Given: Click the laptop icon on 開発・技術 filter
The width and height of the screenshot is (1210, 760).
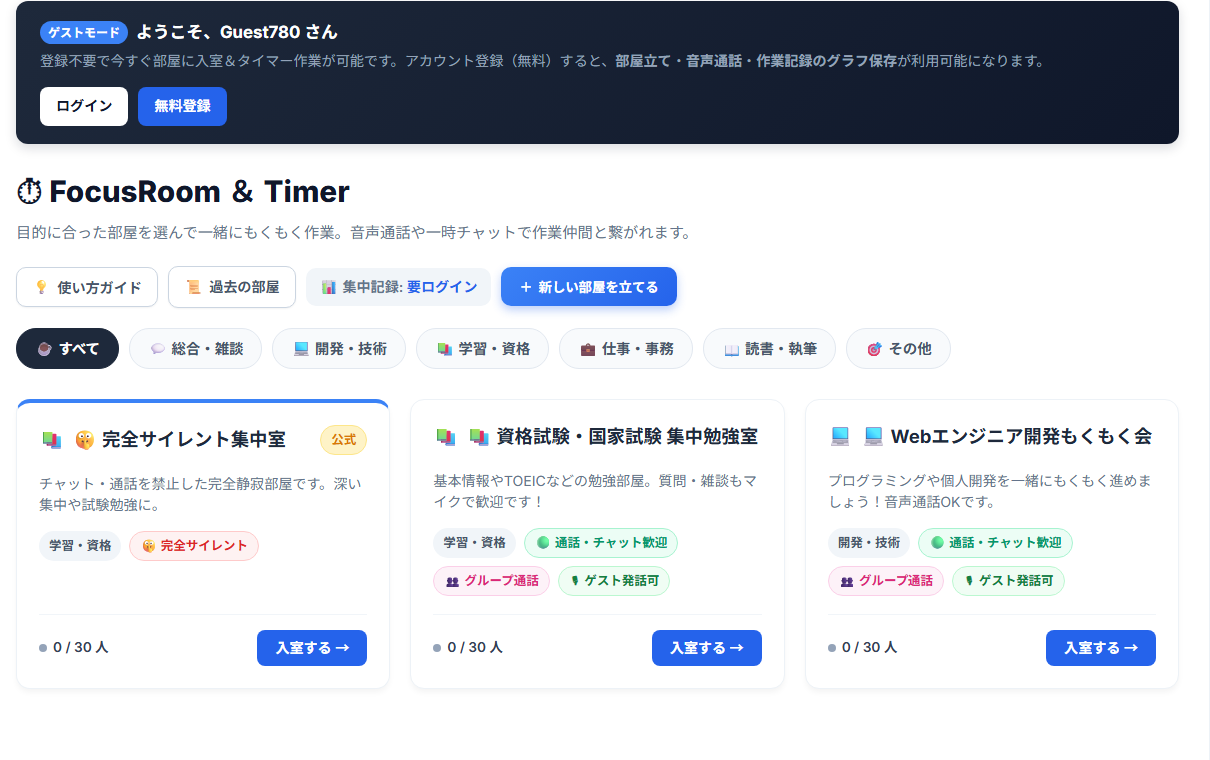Looking at the screenshot, I should tap(301, 349).
